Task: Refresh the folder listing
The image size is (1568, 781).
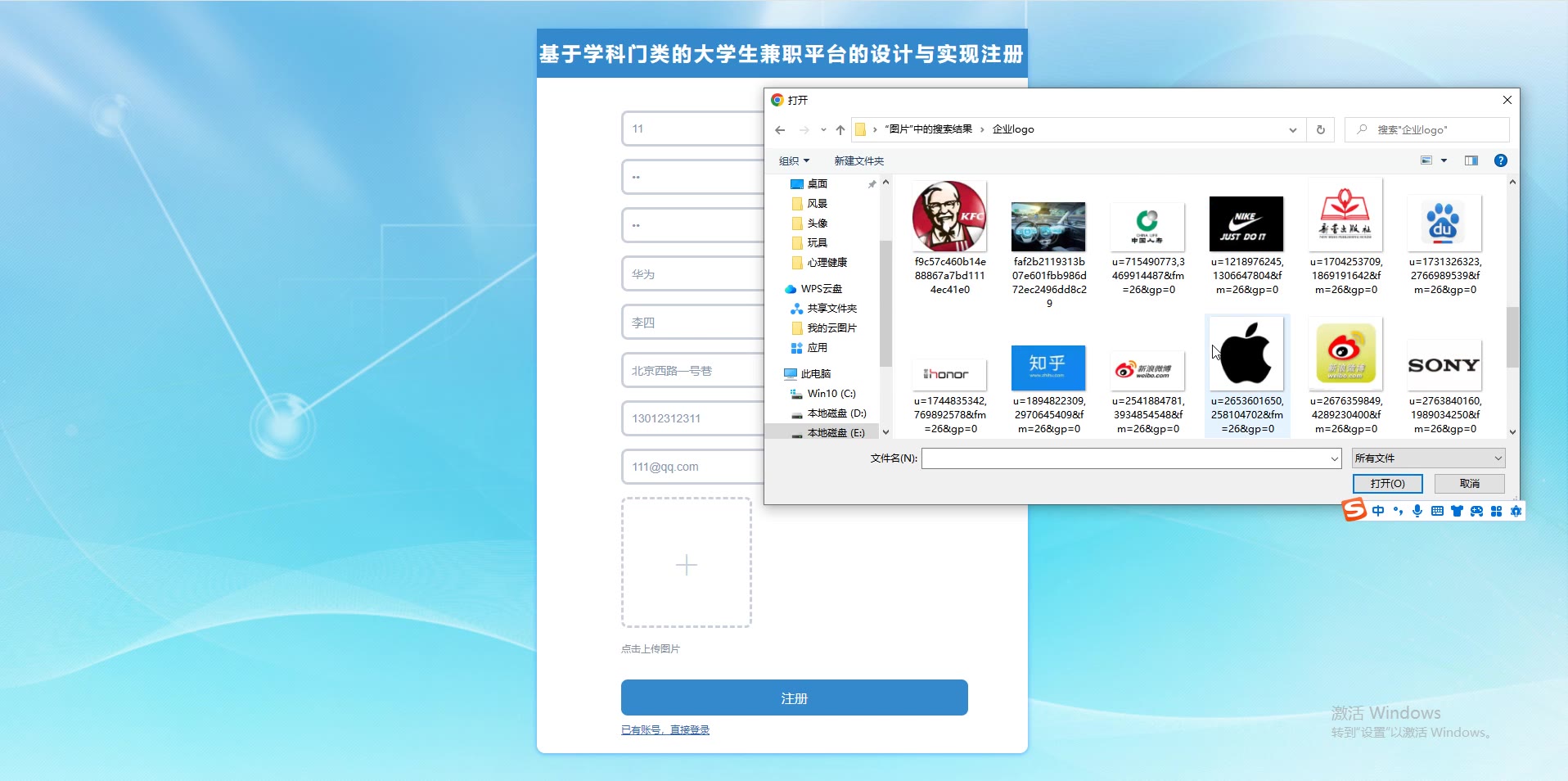Action: (1320, 129)
